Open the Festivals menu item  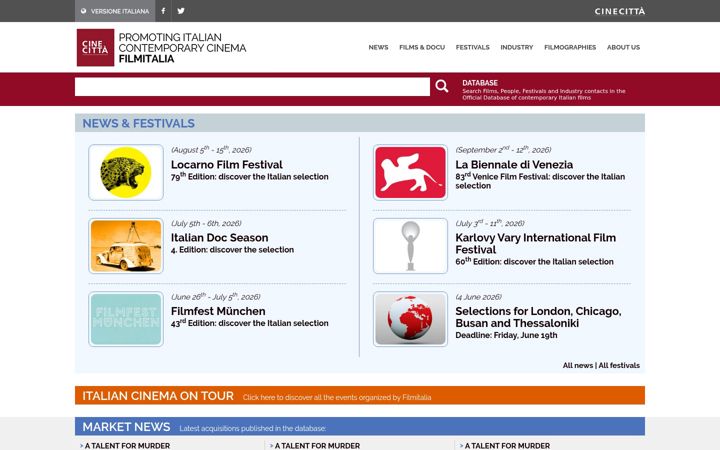pyautogui.click(x=472, y=47)
